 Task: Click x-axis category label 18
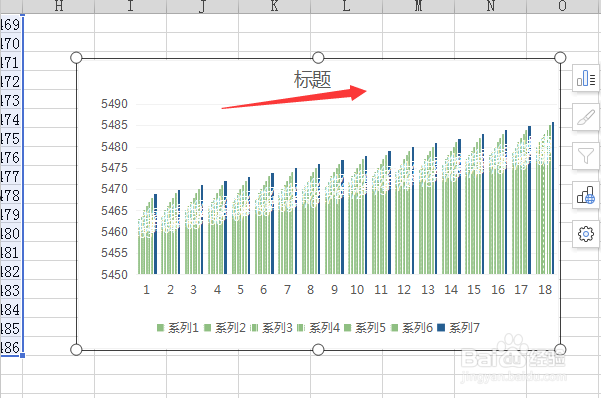[545, 290]
